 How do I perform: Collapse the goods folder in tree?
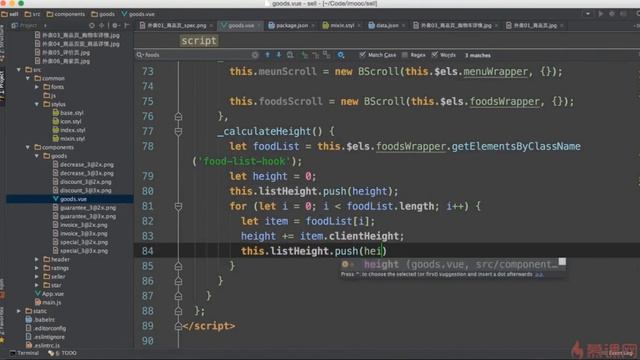(x=37, y=156)
